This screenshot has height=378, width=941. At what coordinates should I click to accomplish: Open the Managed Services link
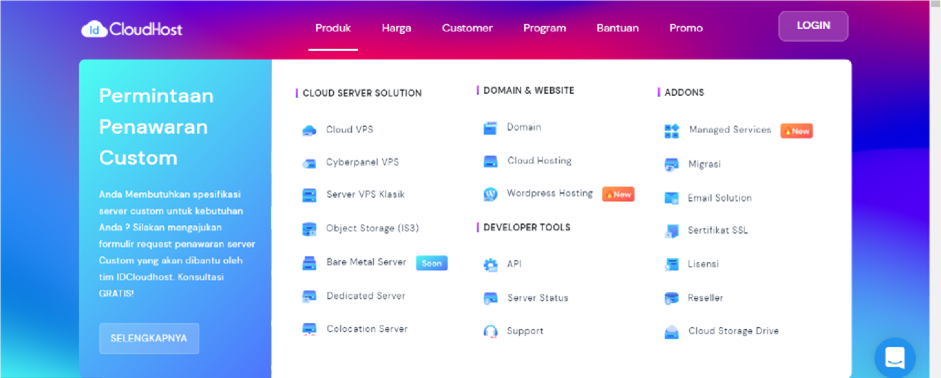pyautogui.click(x=730, y=130)
